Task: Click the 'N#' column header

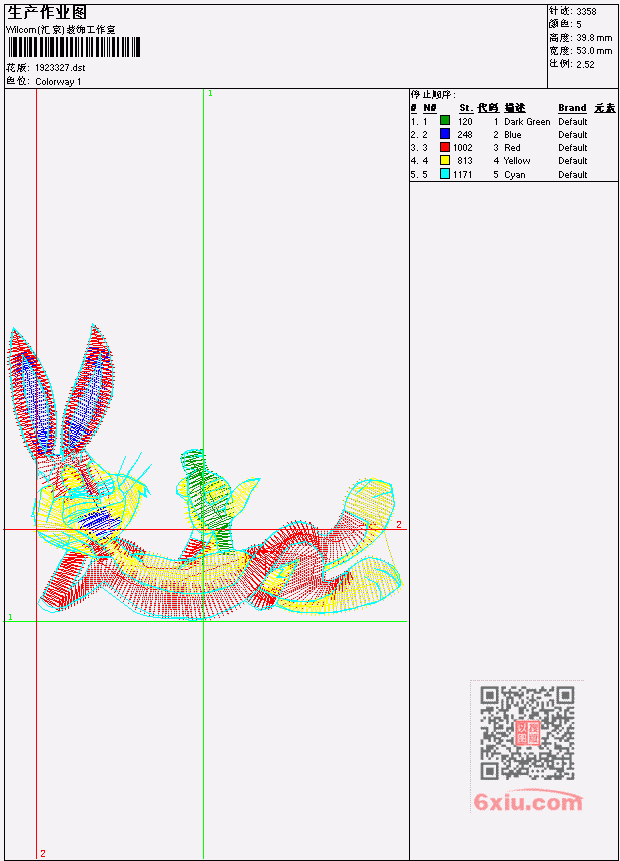Action: [429, 108]
